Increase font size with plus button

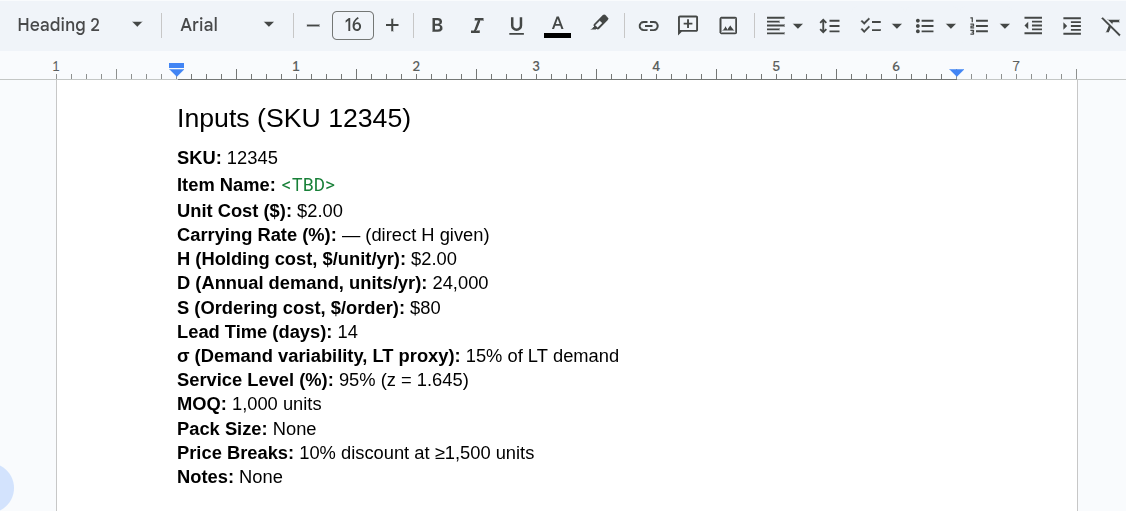tap(392, 25)
